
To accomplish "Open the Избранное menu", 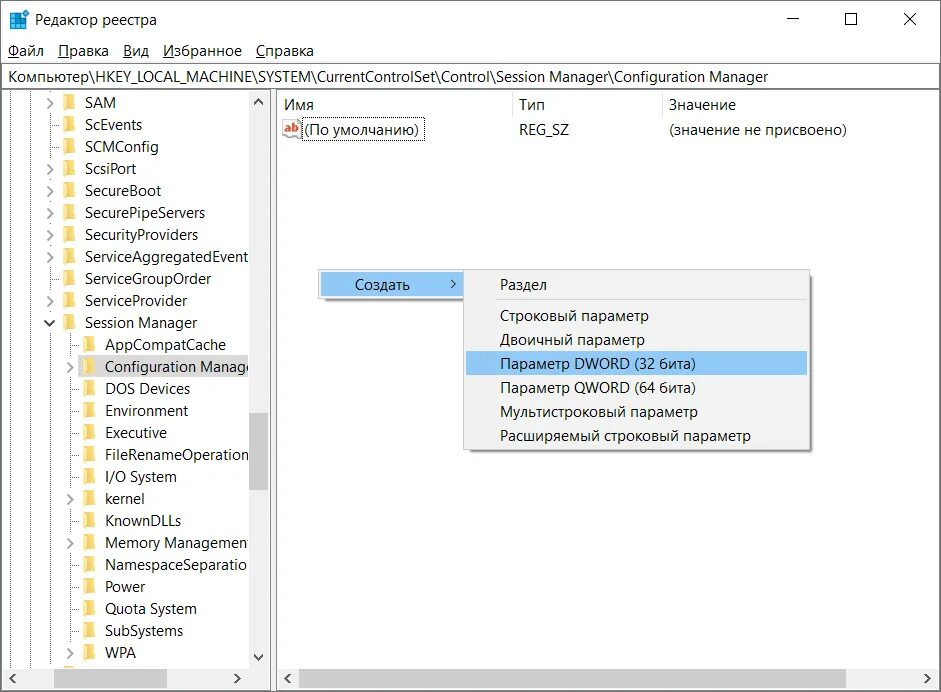I will click(203, 51).
